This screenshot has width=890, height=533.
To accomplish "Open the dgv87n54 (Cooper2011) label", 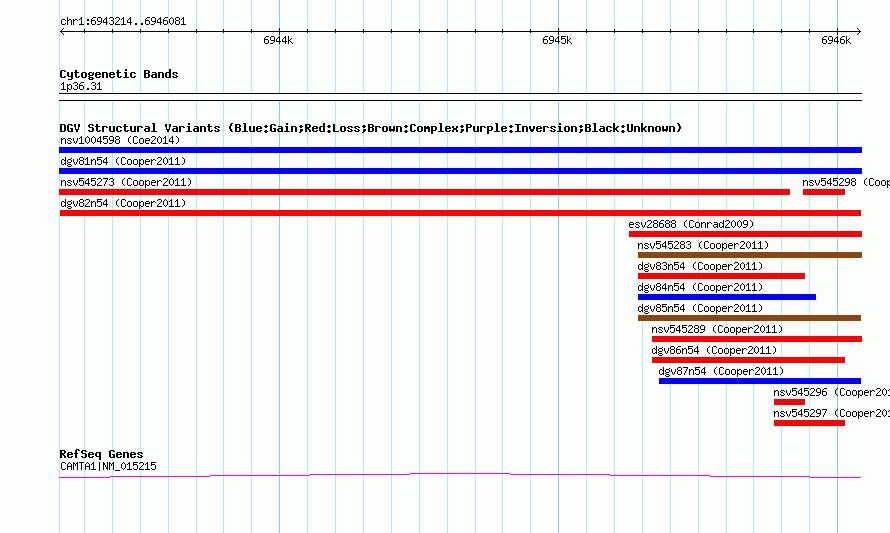I will [x=721, y=371].
